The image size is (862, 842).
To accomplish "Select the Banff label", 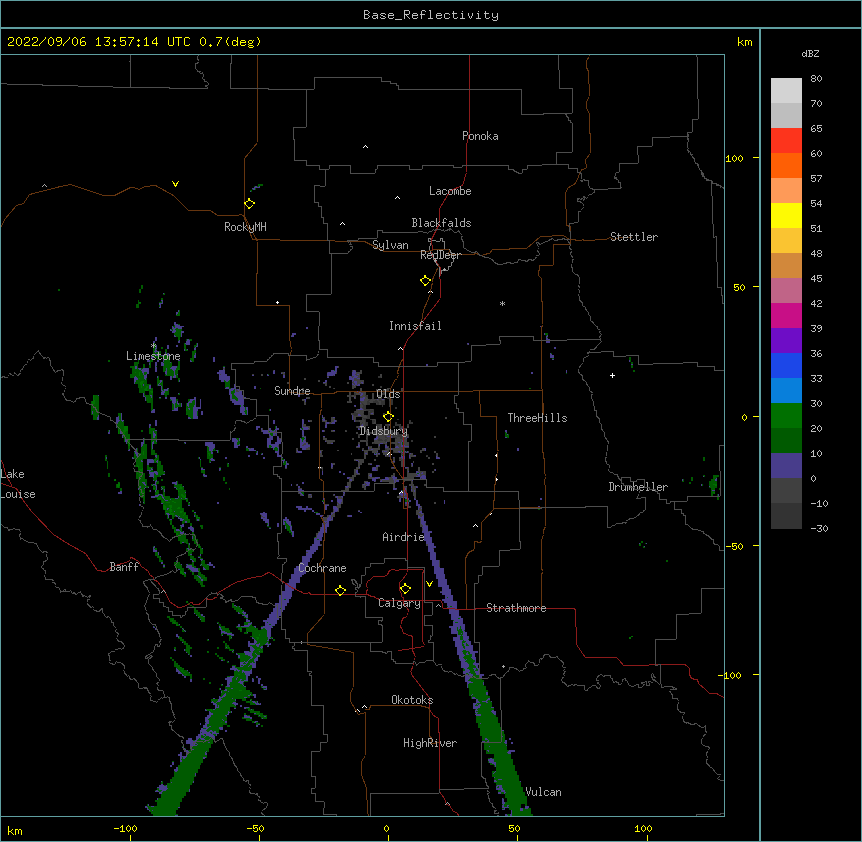I will click(124, 567).
